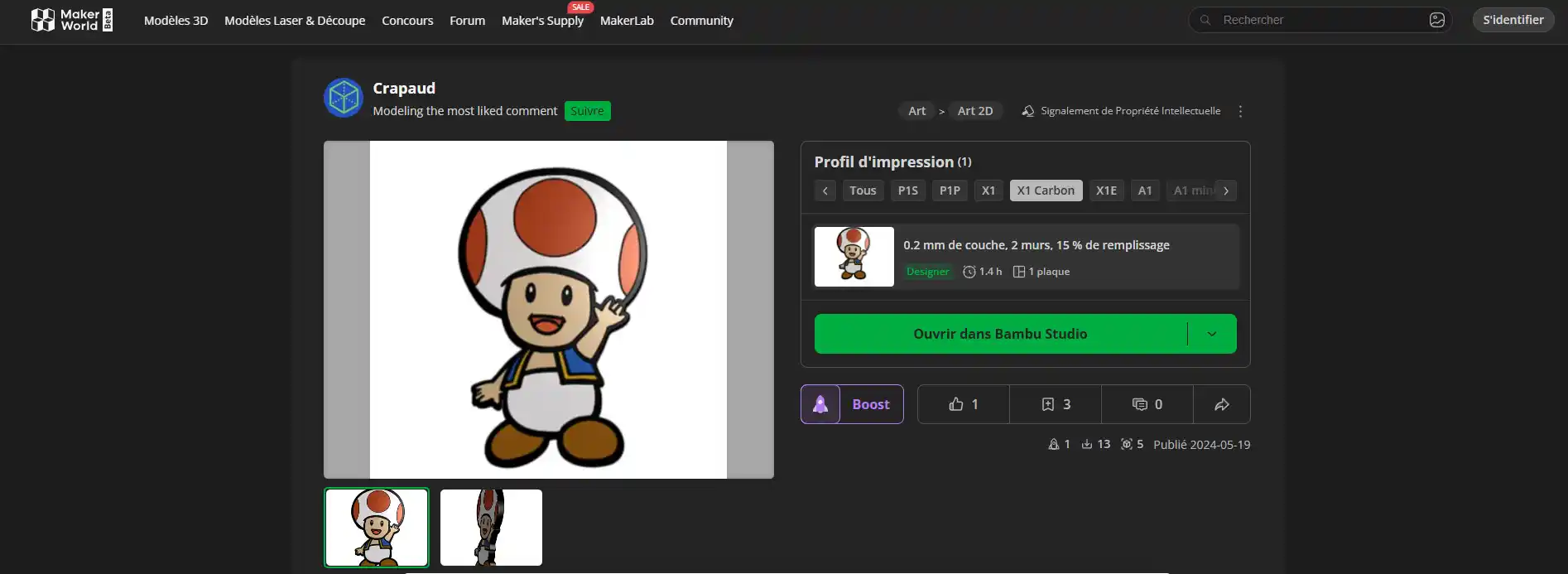1568x574 pixels.
Task: Open the comments section button
Action: click(1147, 404)
